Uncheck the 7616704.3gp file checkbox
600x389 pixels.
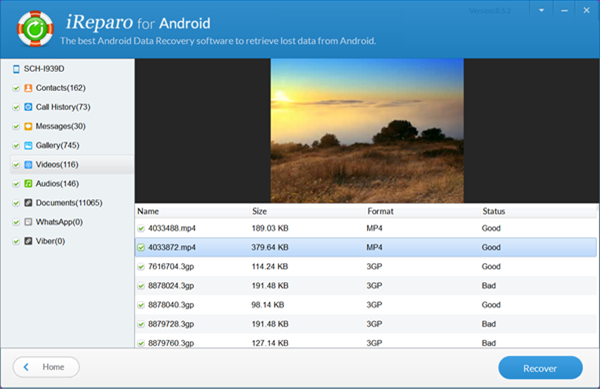pos(141,267)
